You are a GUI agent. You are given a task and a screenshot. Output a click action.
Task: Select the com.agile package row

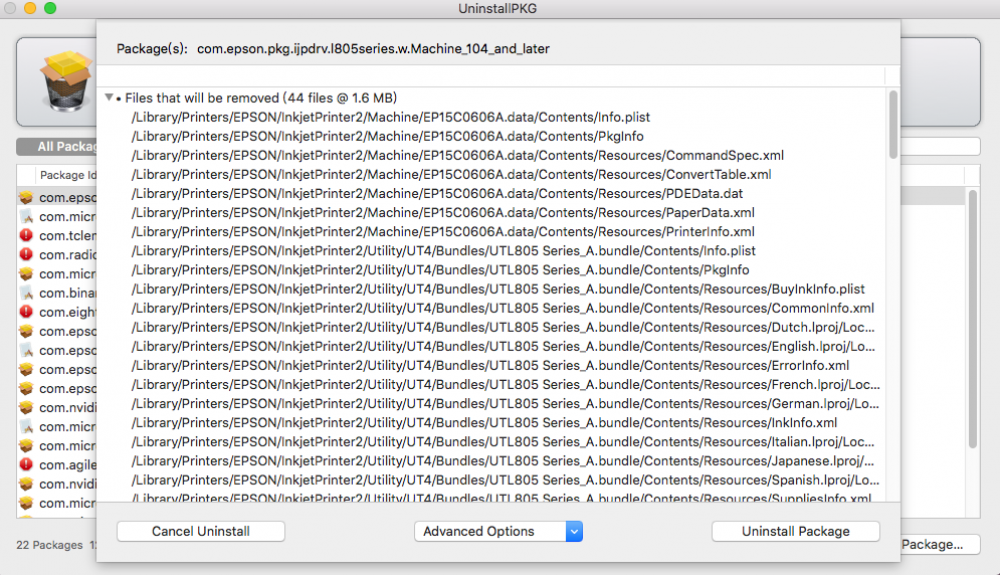click(x=57, y=465)
